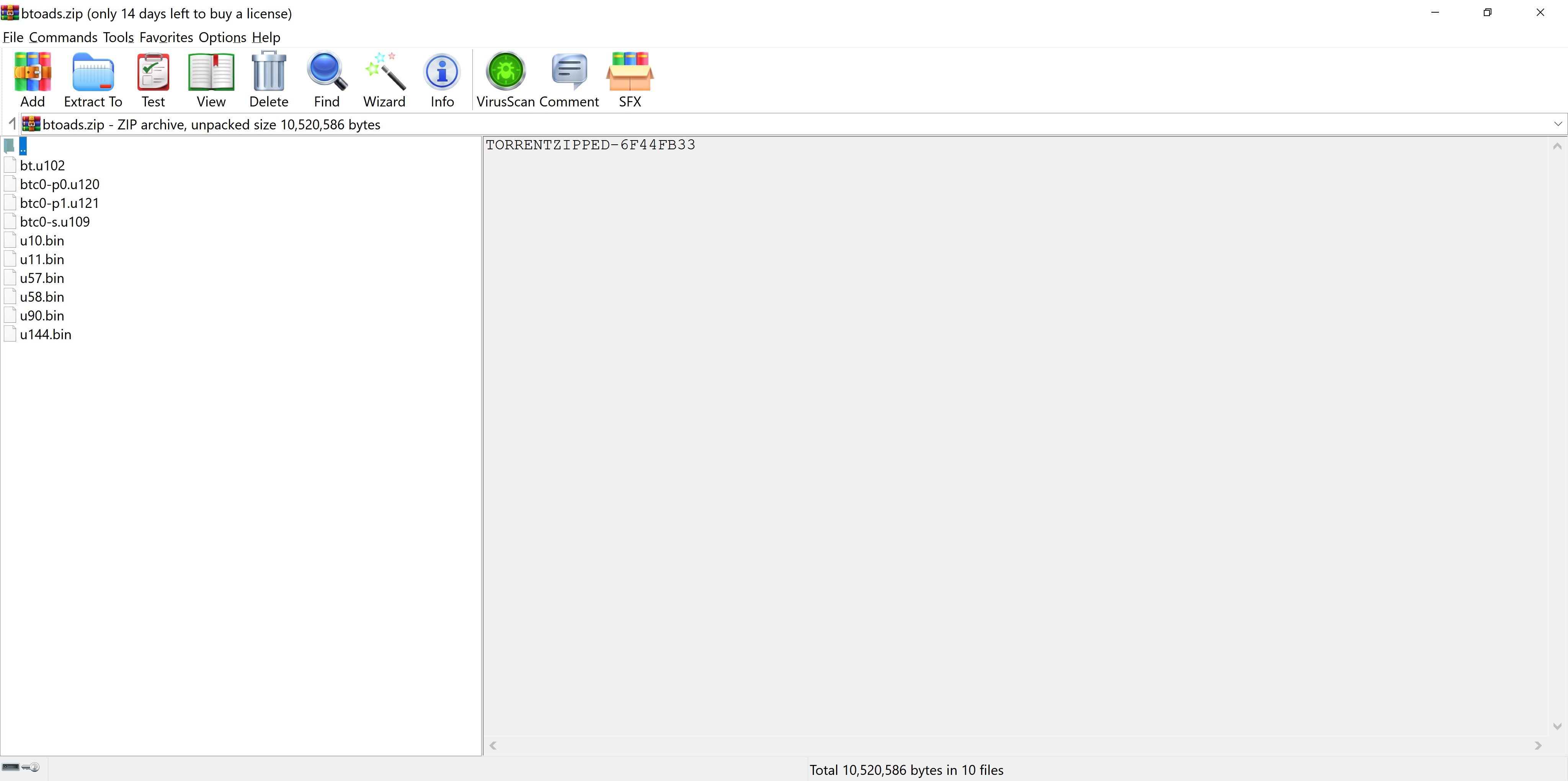Open the Favorites menu
The width and height of the screenshot is (1568, 781).
pos(166,37)
